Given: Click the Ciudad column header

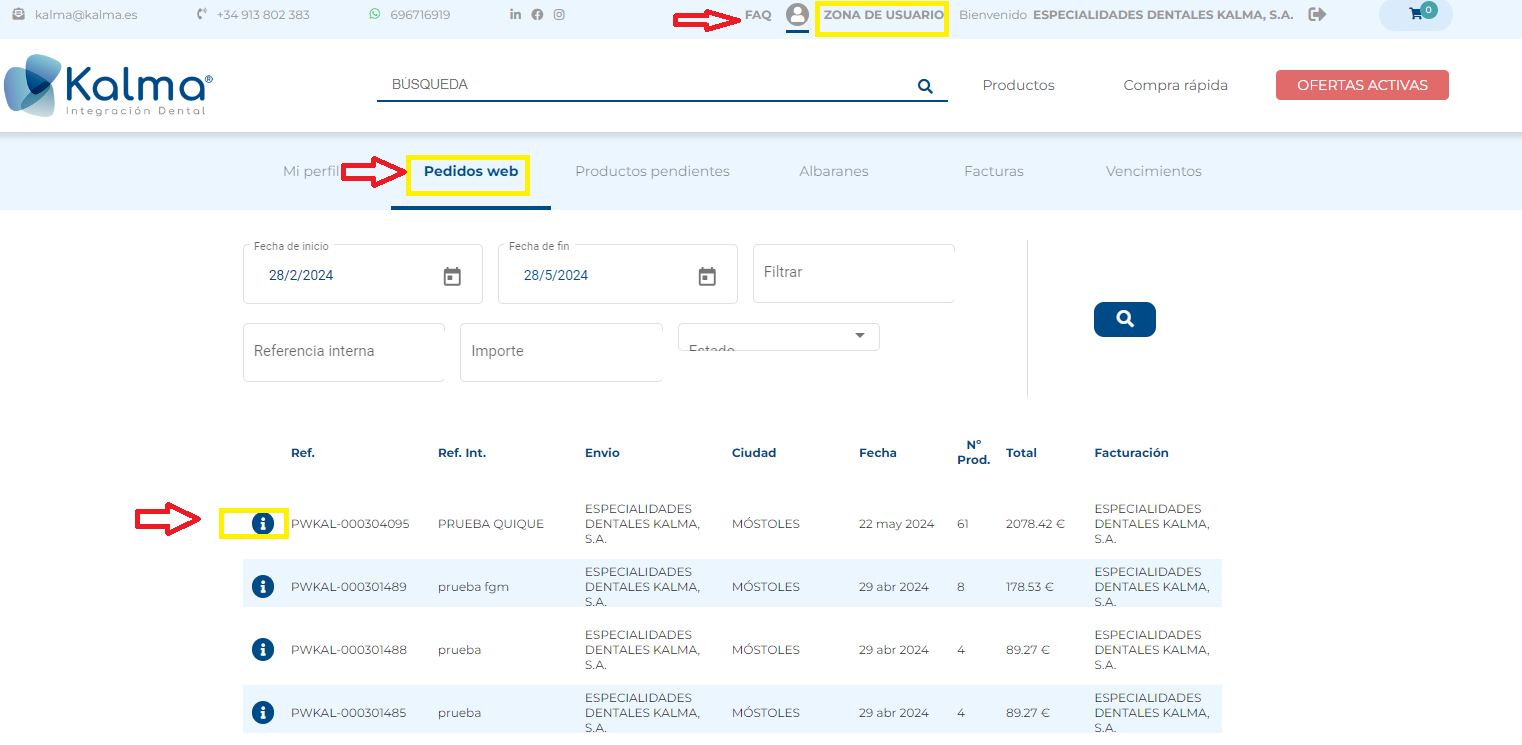Looking at the screenshot, I should [x=754, y=453].
